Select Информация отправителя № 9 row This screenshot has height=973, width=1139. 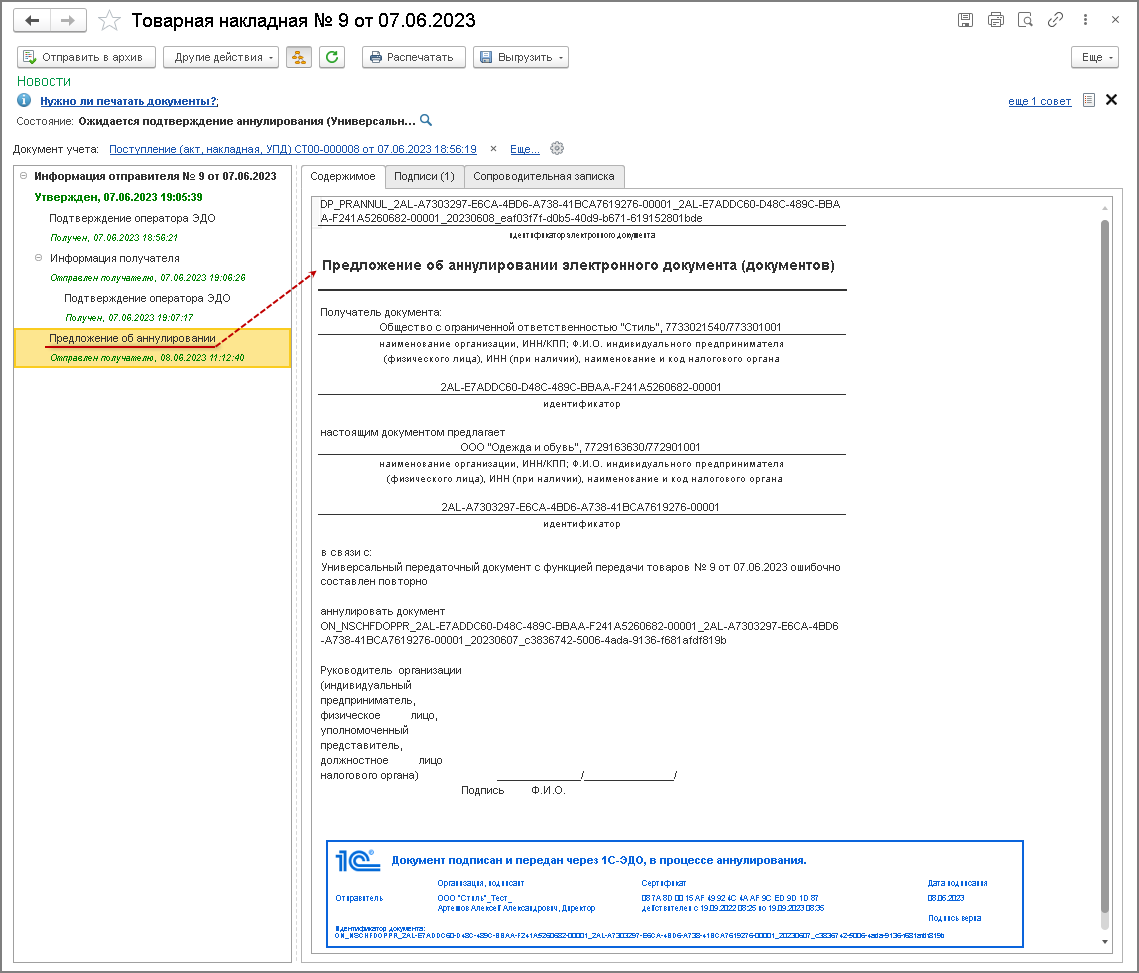click(x=155, y=176)
